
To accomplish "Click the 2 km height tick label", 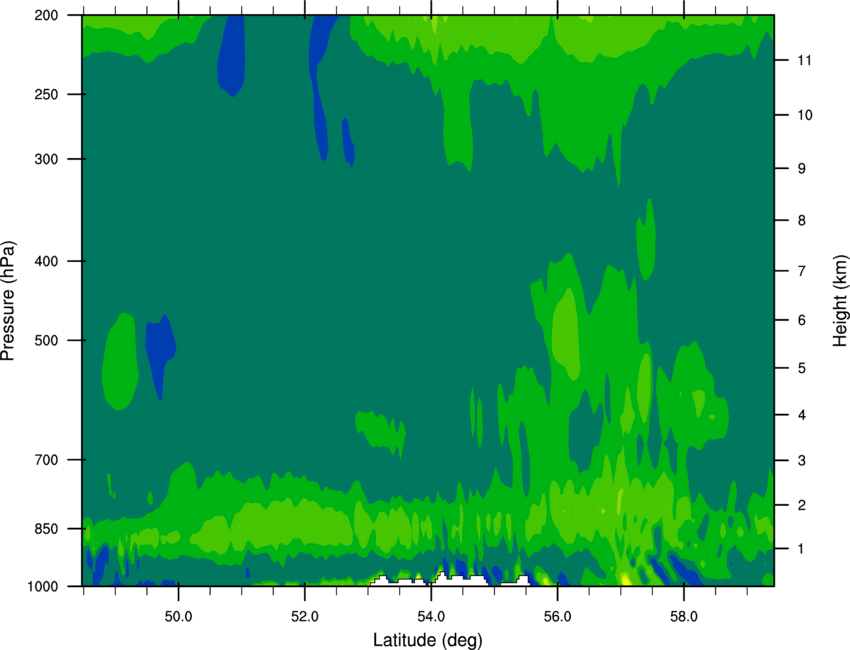I will click(x=802, y=505).
